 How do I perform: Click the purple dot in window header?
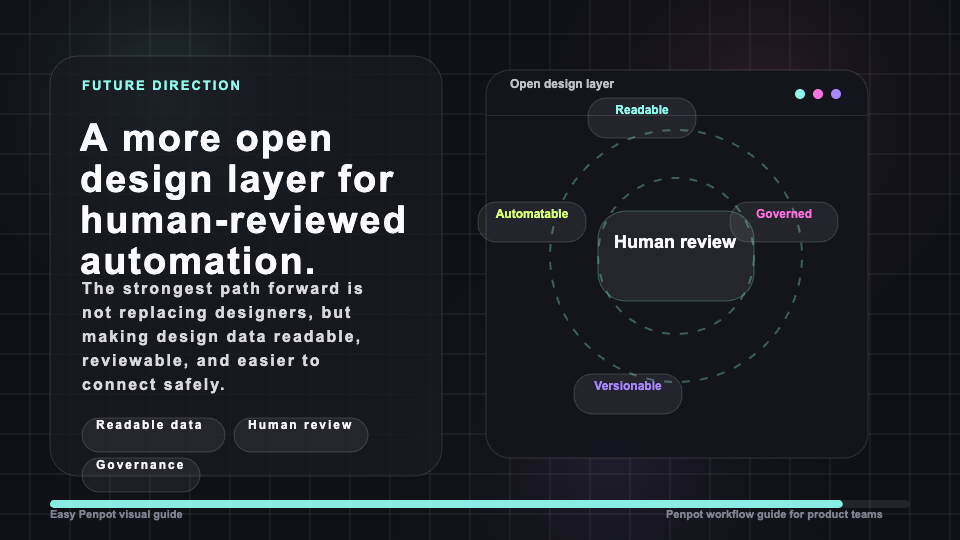coord(836,94)
